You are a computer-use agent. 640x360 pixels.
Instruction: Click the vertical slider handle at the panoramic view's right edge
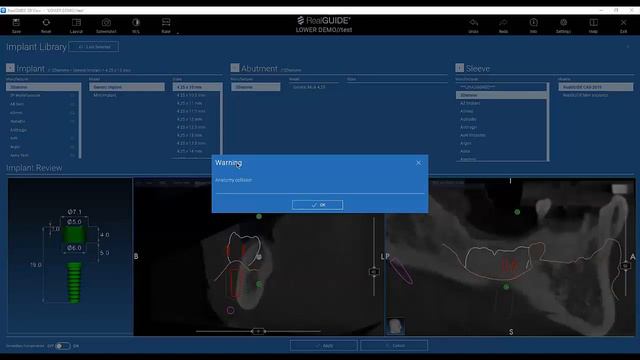625,266
